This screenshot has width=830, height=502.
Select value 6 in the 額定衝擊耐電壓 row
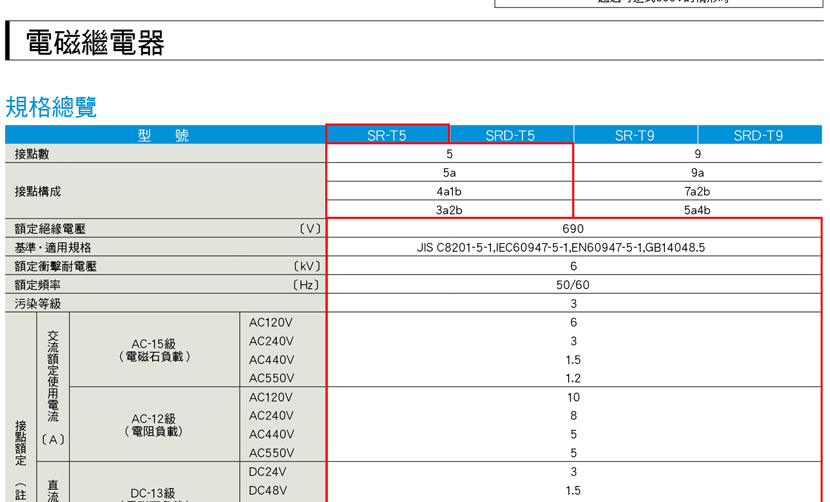(573, 266)
